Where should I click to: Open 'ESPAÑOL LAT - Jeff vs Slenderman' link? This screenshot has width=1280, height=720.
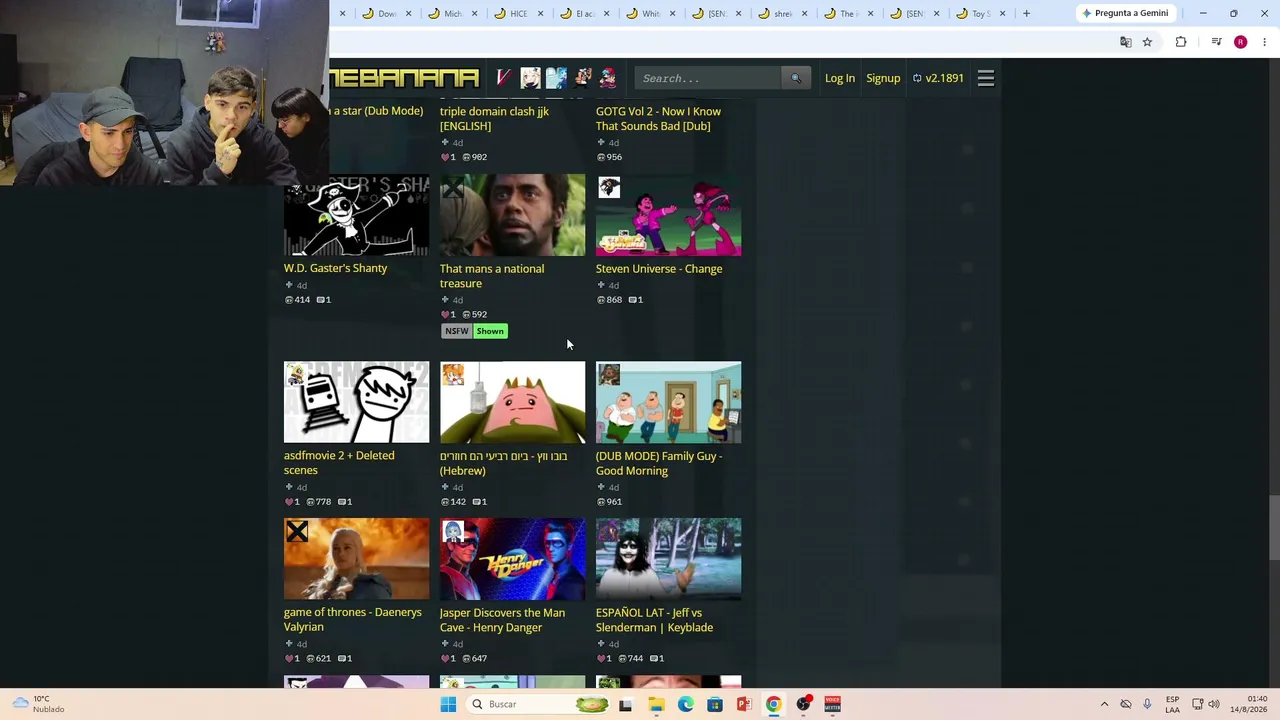coord(654,620)
